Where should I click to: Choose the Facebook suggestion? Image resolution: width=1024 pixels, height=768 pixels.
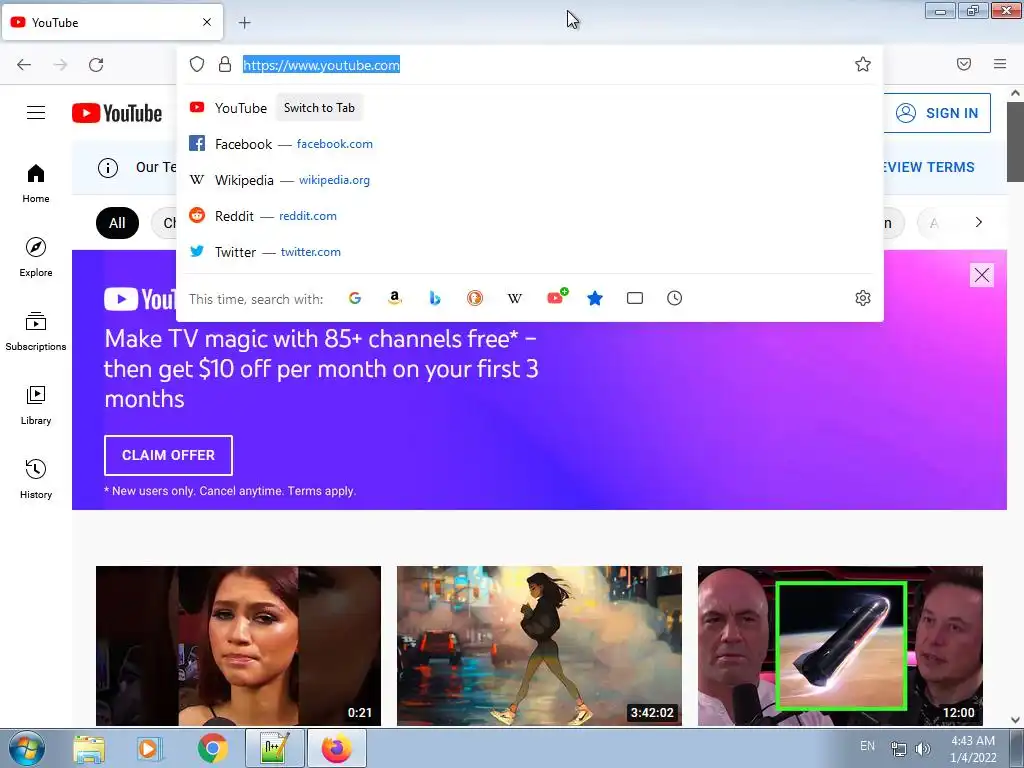[530, 144]
